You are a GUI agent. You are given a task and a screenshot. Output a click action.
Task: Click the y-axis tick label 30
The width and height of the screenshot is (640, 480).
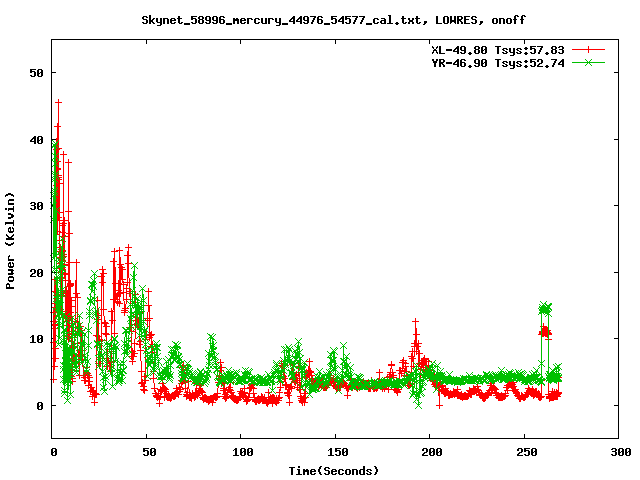(x=36, y=206)
